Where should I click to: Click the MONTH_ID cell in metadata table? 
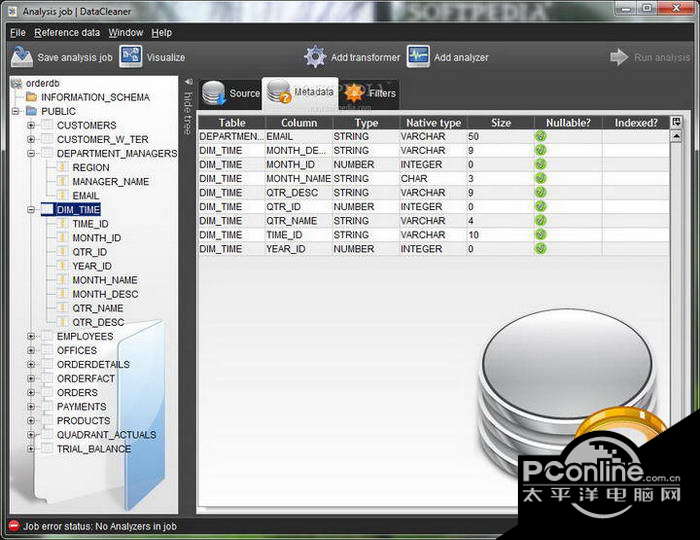click(x=299, y=164)
